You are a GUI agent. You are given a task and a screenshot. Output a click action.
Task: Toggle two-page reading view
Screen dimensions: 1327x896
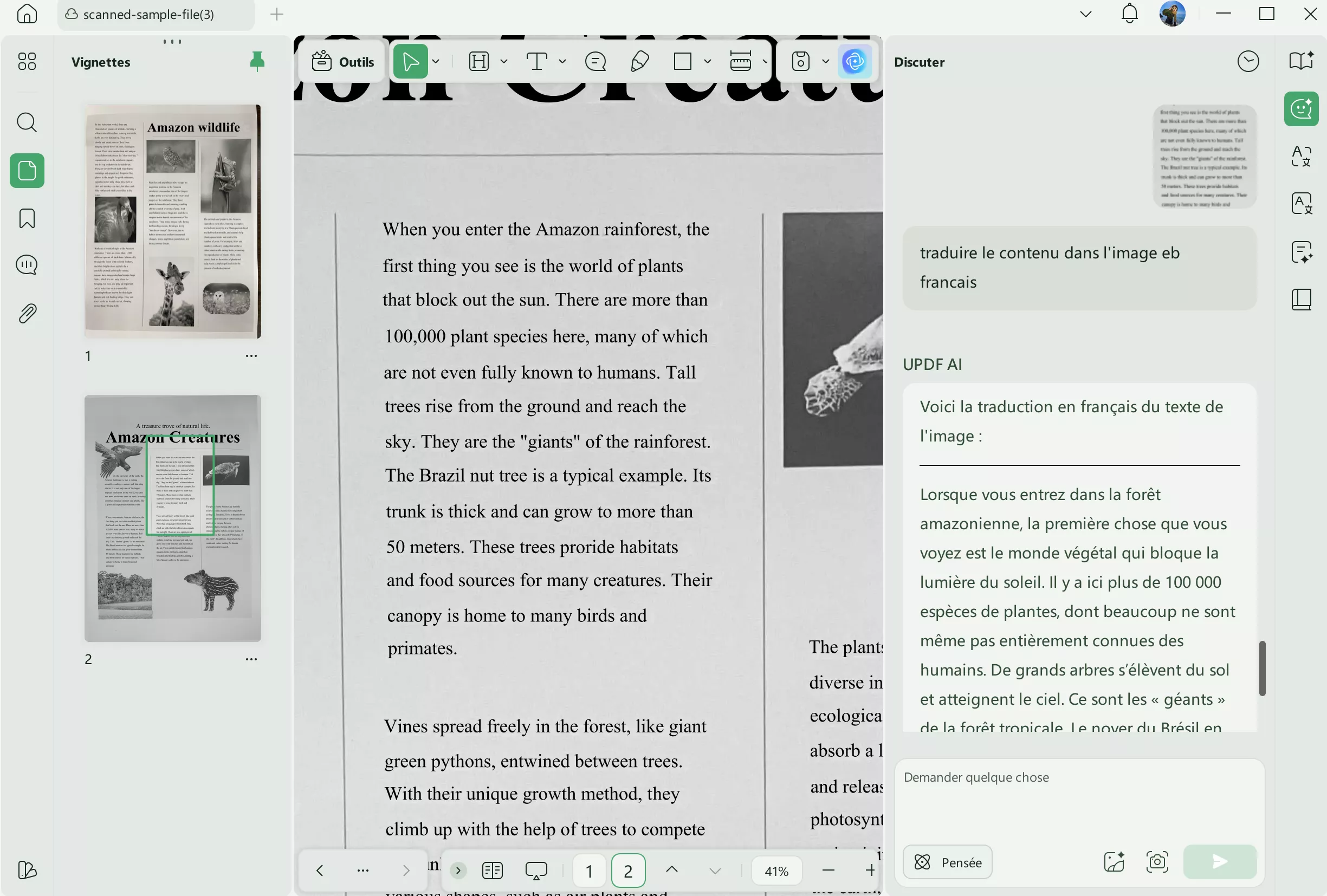point(491,871)
